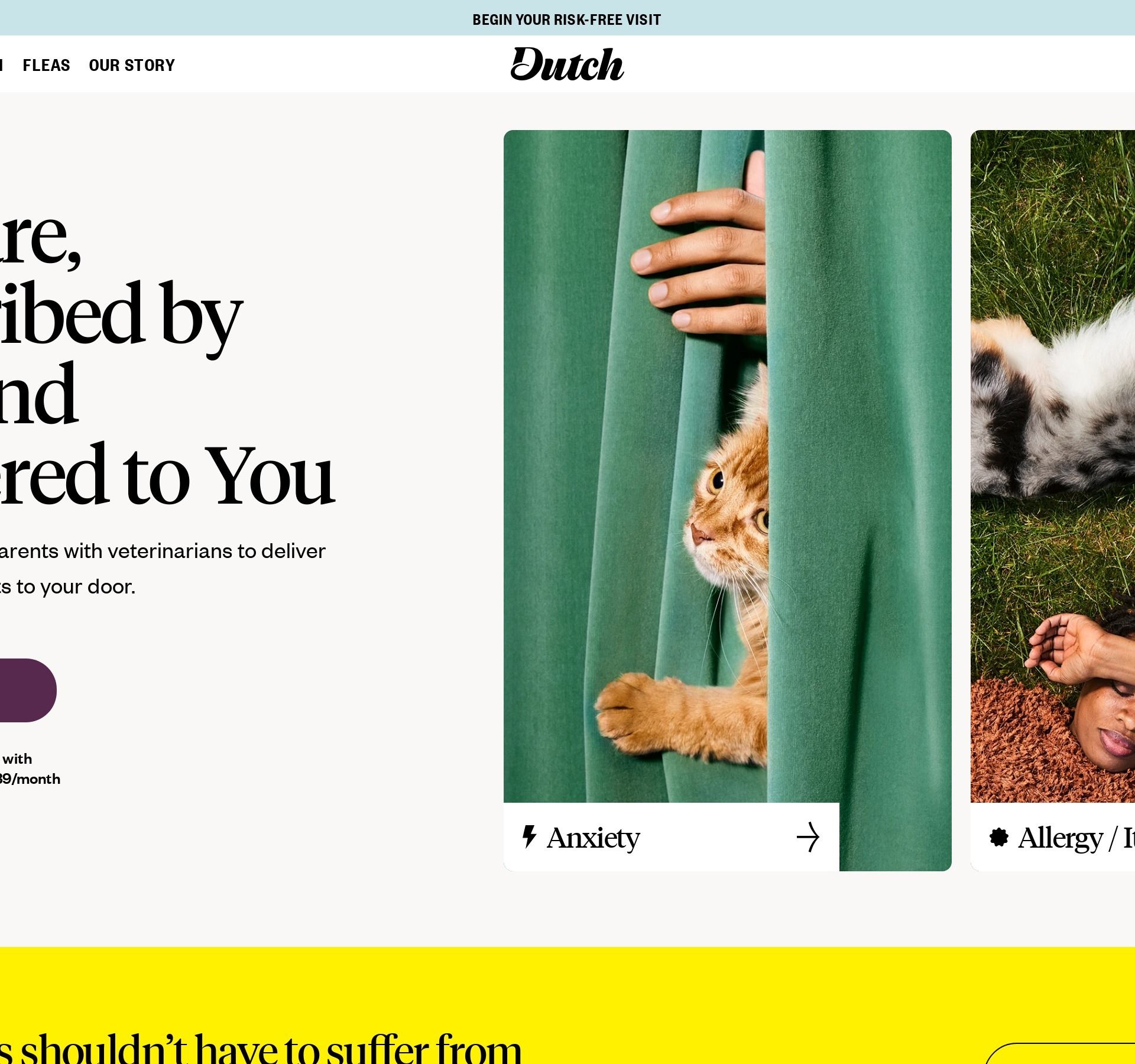This screenshot has width=1135, height=1064.
Task: Click the lightning bolt icon beside Anxiety
Action: tap(529, 837)
